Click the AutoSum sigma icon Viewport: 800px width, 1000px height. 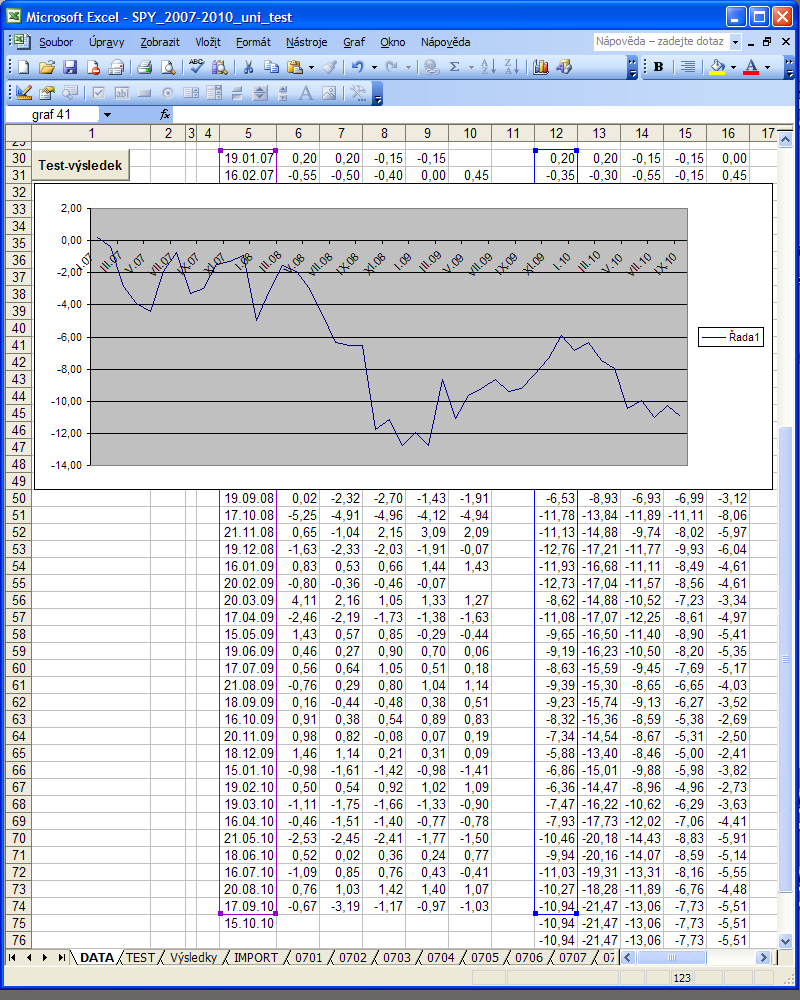[455, 67]
